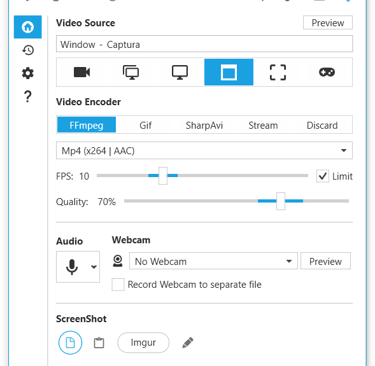Image resolution: width=375 pixels, height=366 pixels.
Task: Click the Window - Captura source field
Action: pyautogui.click(x=204, y=44)
